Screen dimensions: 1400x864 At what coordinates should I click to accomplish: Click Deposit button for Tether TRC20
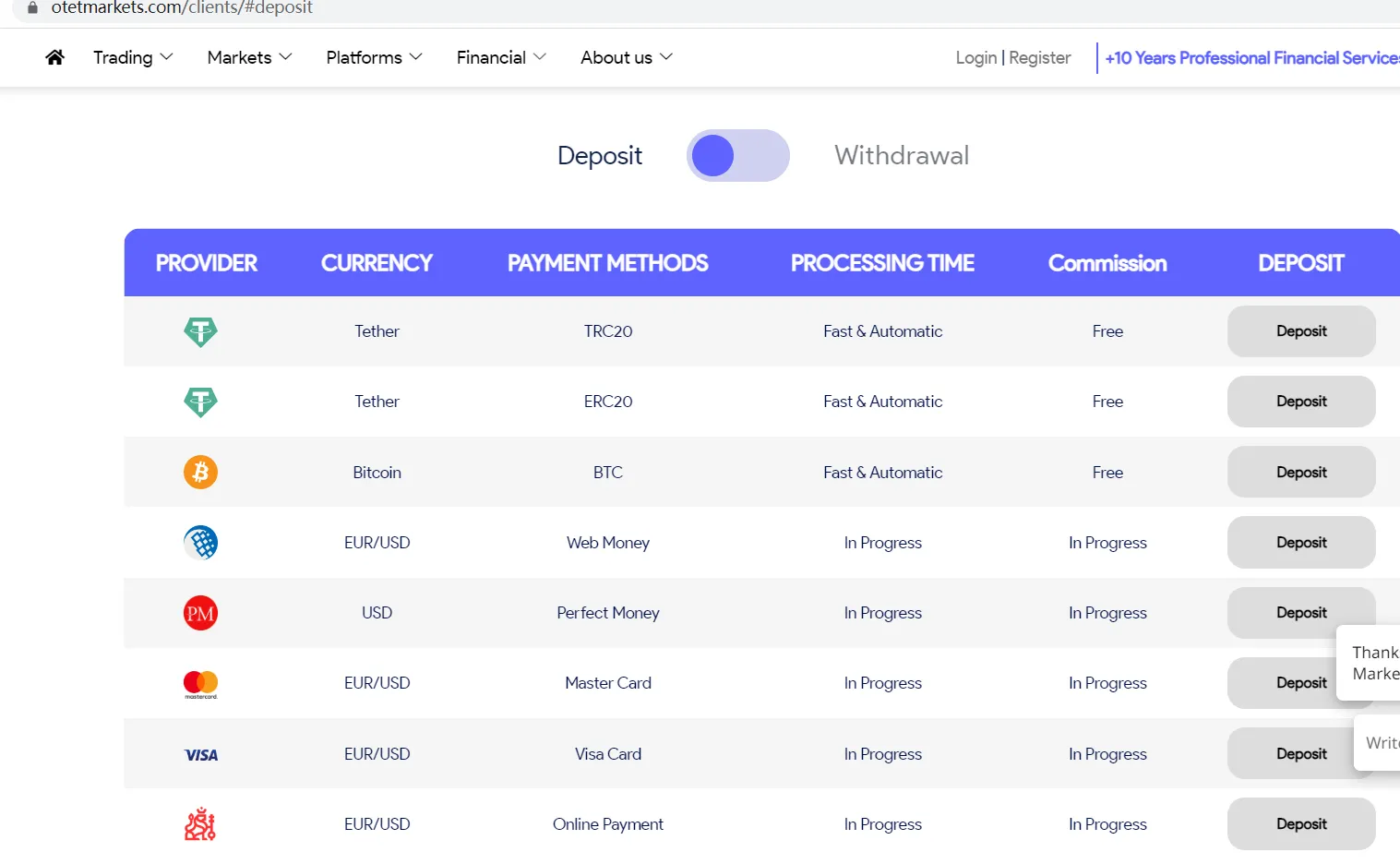click(x=1301, y=331)
